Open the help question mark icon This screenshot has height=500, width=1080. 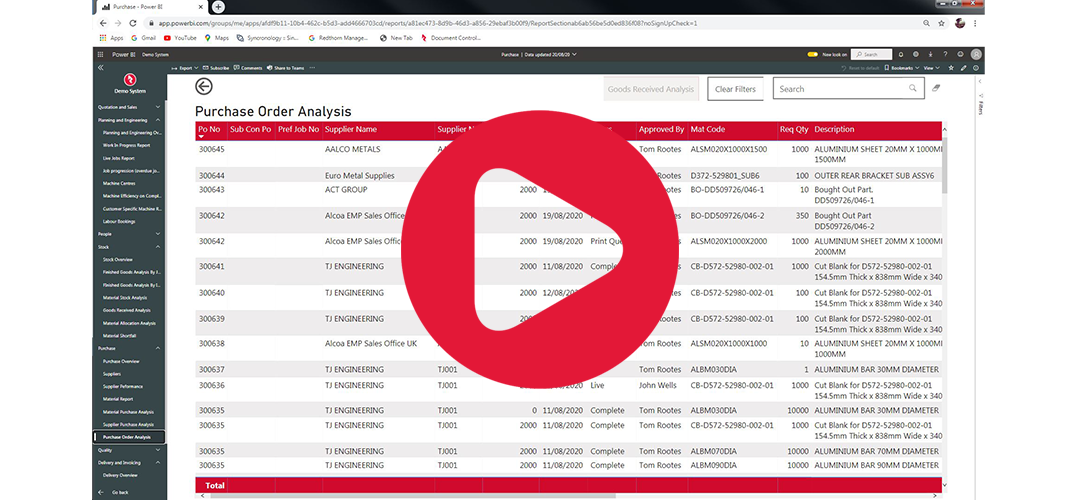coord(945,54)
